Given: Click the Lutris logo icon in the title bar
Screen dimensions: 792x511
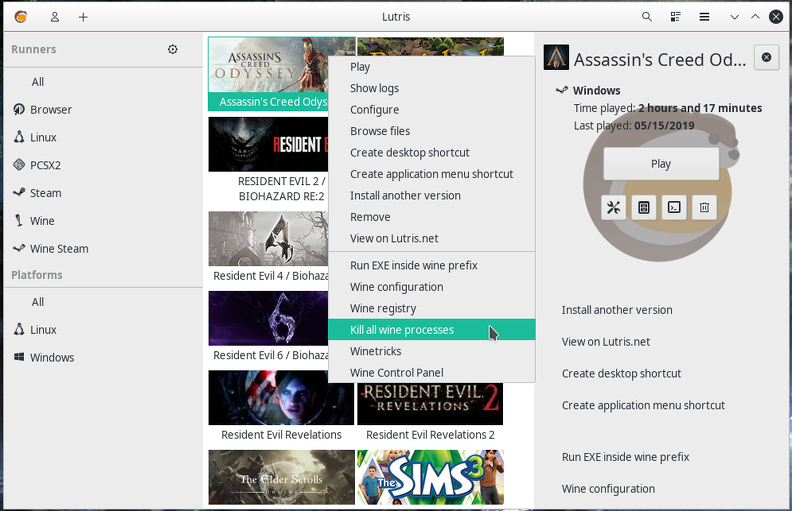Looking at the screenshot, I should point(21,17).
